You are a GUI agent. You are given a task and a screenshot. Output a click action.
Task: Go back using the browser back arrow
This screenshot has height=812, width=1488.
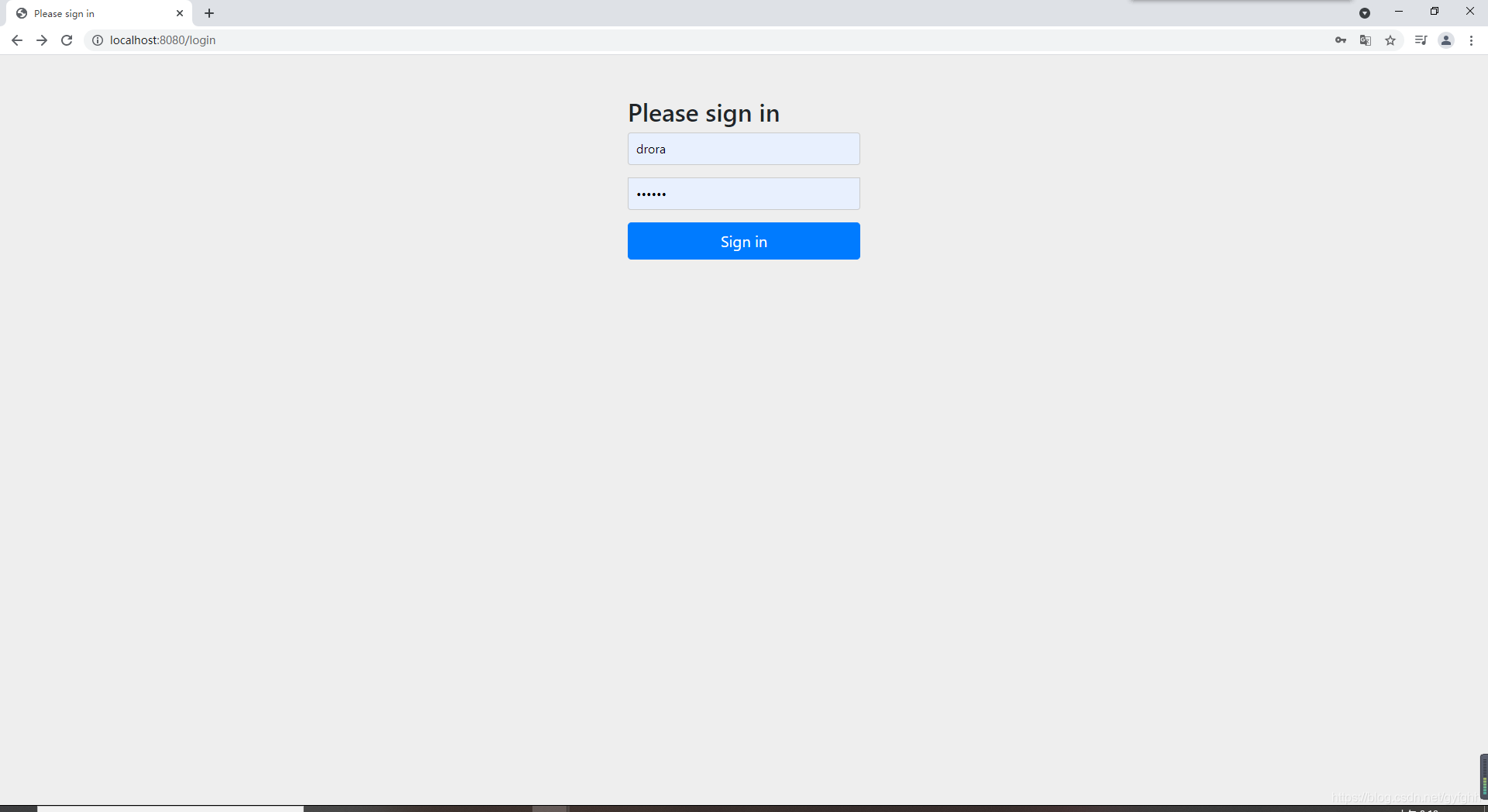[x=17, y=40]
